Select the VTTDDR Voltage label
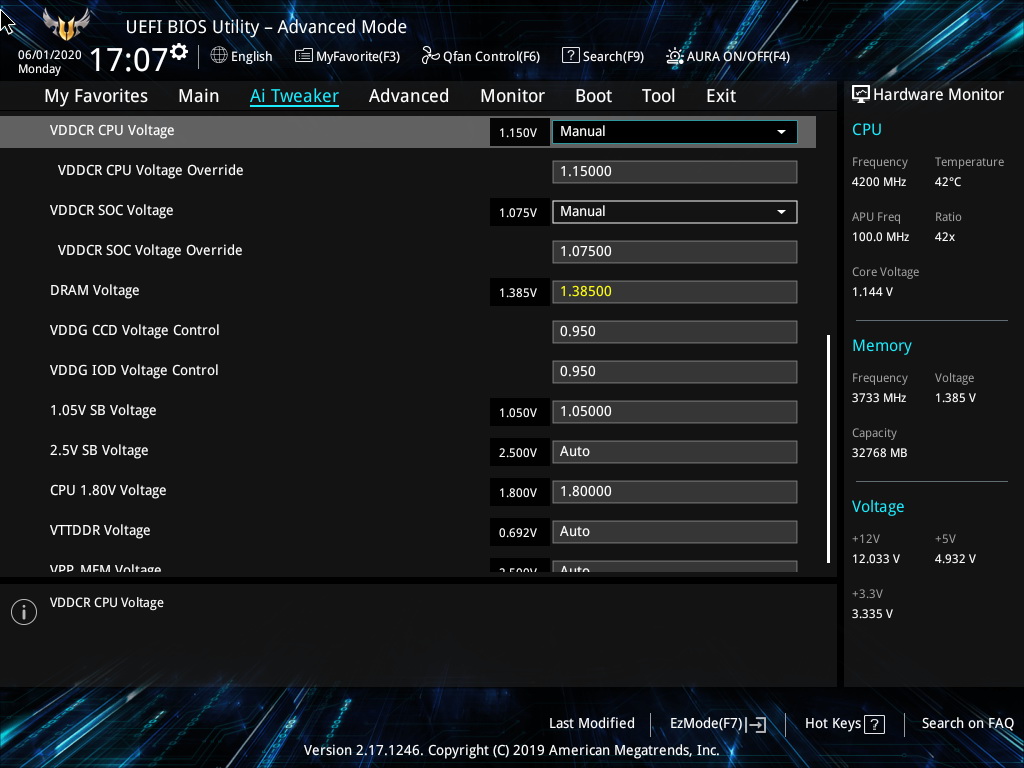 click(x=100, y=530)
